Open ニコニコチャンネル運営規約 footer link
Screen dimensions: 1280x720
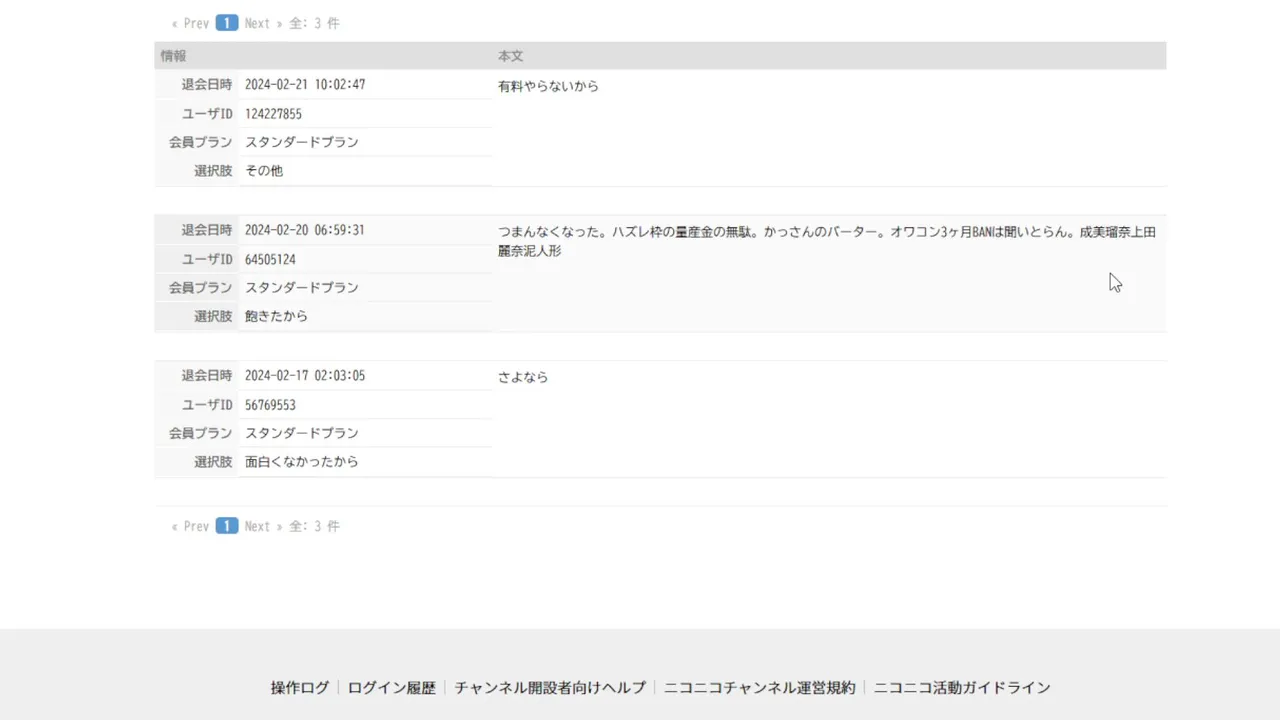[x=760, y=688]
